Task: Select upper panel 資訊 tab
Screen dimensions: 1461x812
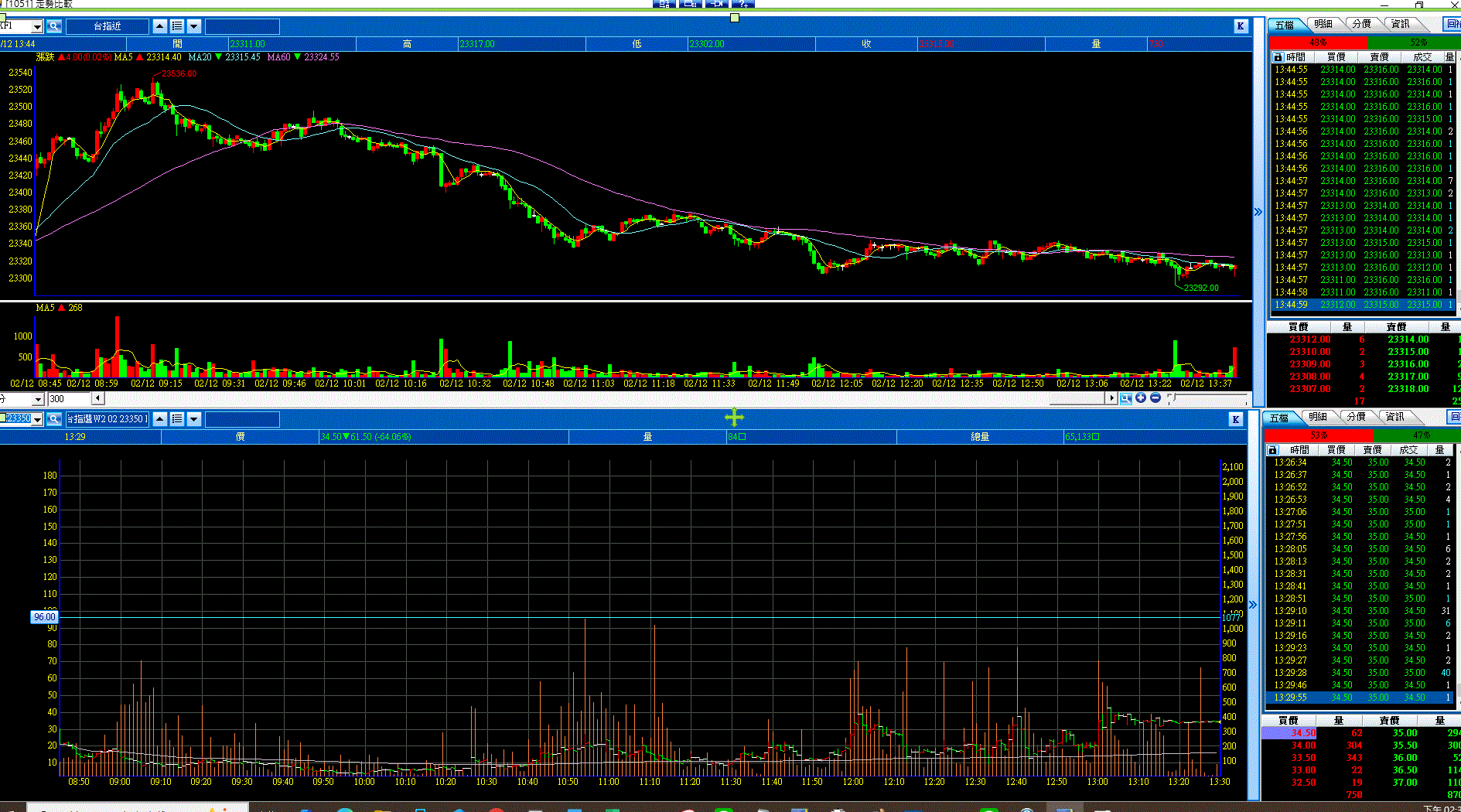Action: coord(1401,24)
